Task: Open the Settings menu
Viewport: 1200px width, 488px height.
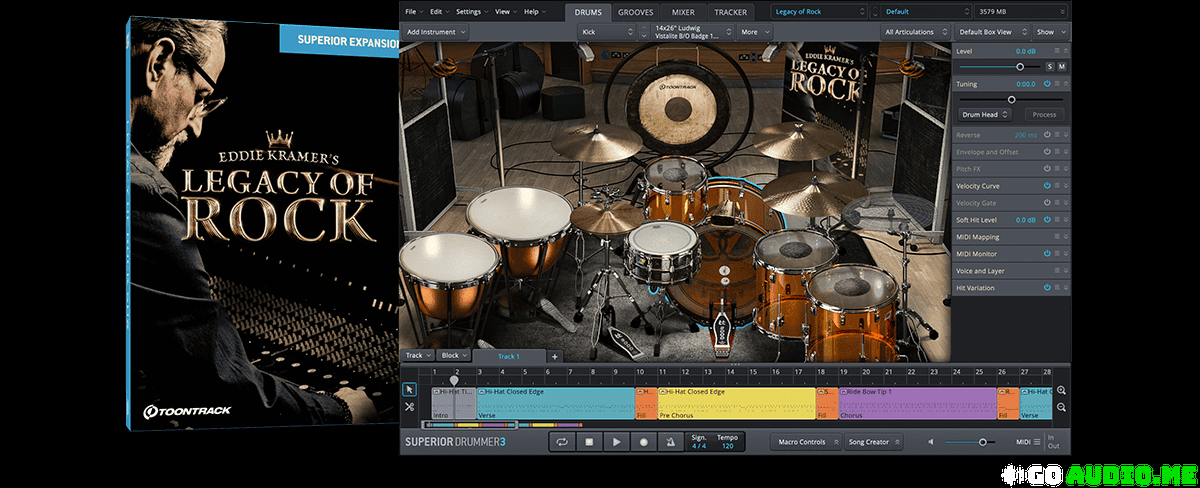Action: click(470, 12)
